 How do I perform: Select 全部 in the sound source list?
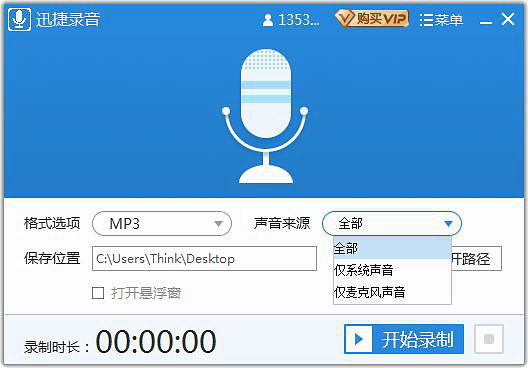(x=392, y=248)
